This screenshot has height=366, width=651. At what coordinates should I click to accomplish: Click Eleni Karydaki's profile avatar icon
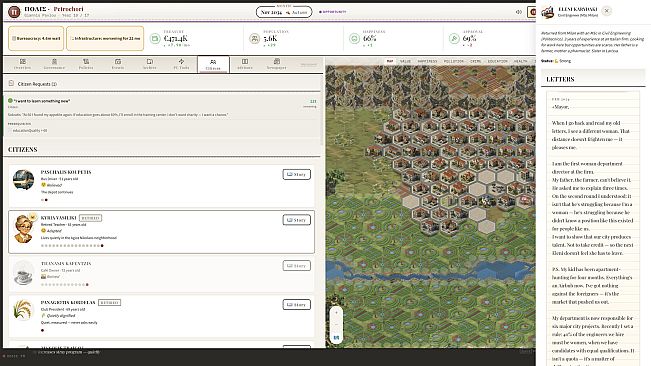[x=548, y=12]
